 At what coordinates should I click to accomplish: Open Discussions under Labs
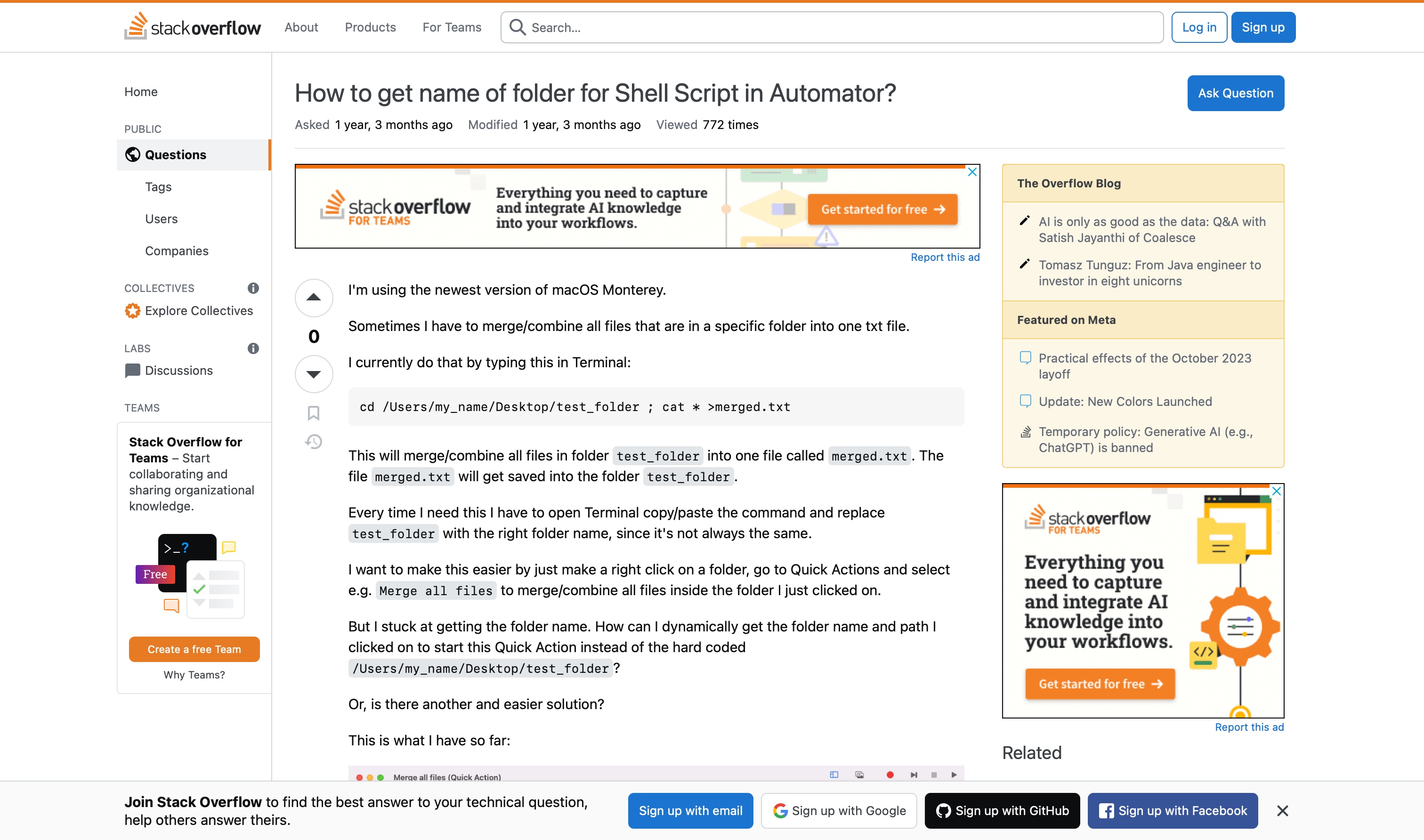point(178,370)
